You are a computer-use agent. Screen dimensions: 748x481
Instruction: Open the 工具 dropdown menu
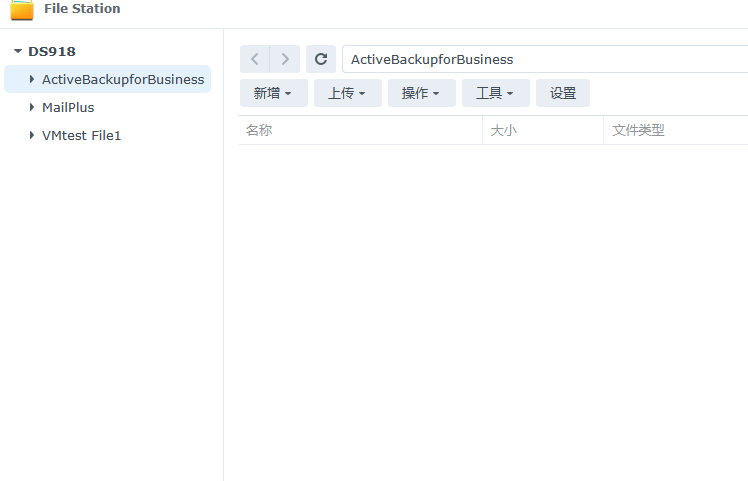click(x=495, y=93)
